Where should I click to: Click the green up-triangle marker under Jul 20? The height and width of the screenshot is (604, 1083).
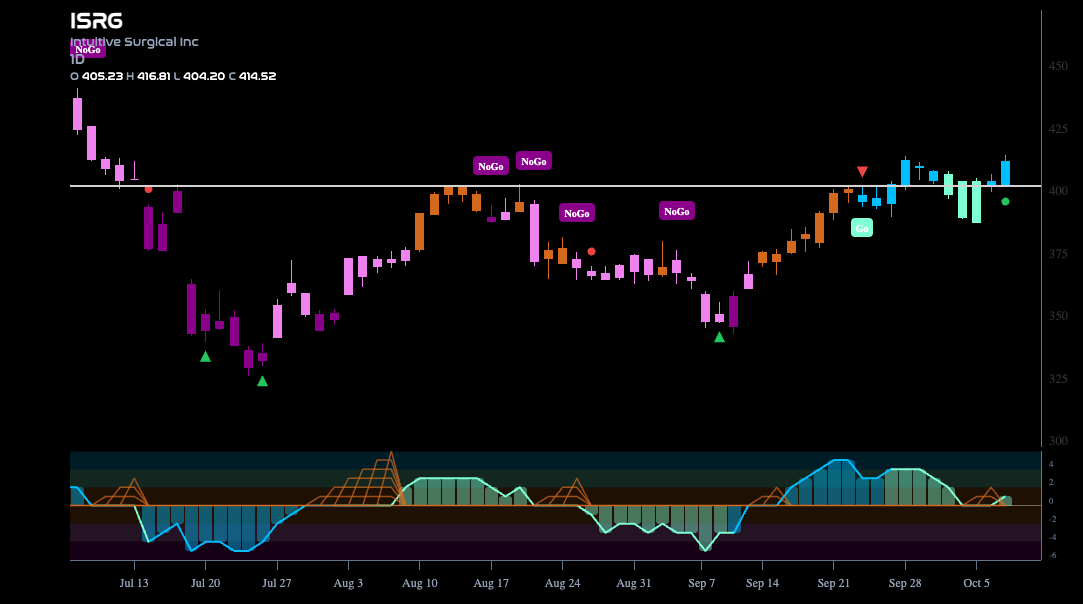[205, 357]
